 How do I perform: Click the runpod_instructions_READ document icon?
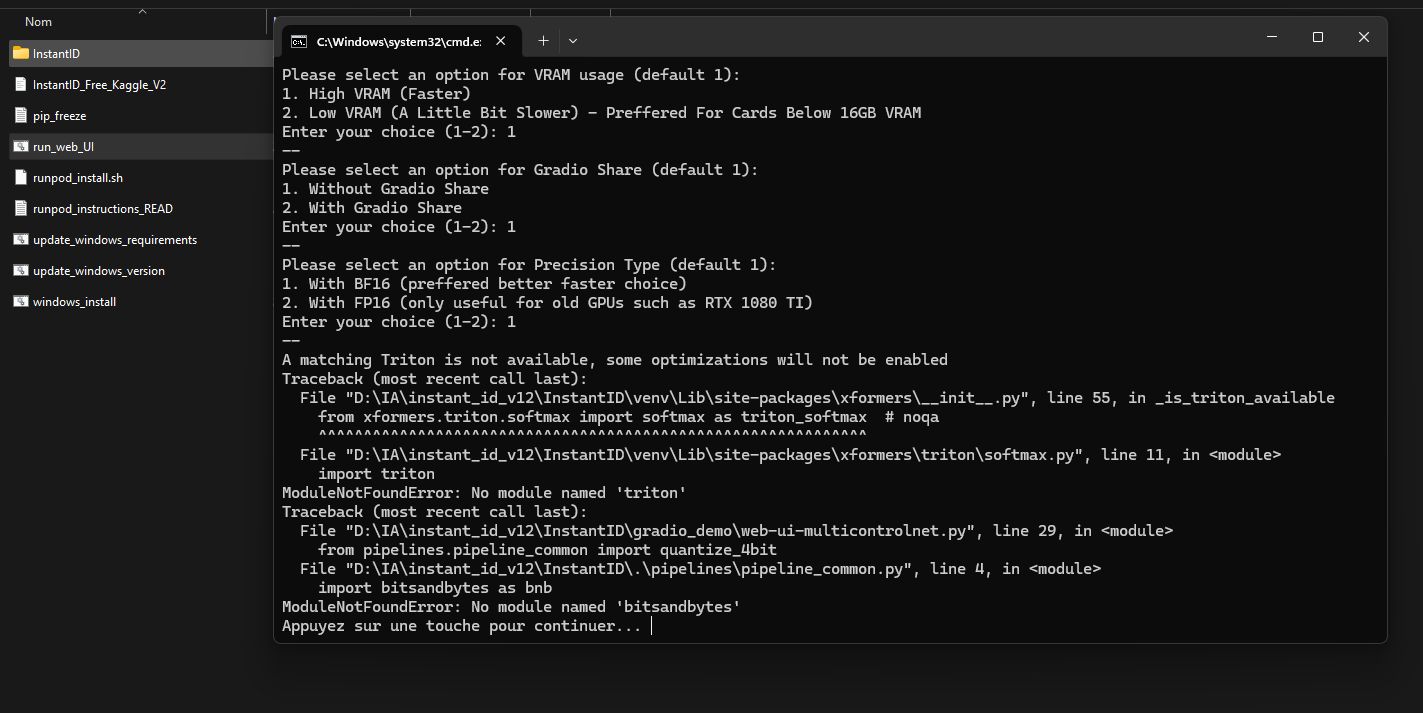20,208
